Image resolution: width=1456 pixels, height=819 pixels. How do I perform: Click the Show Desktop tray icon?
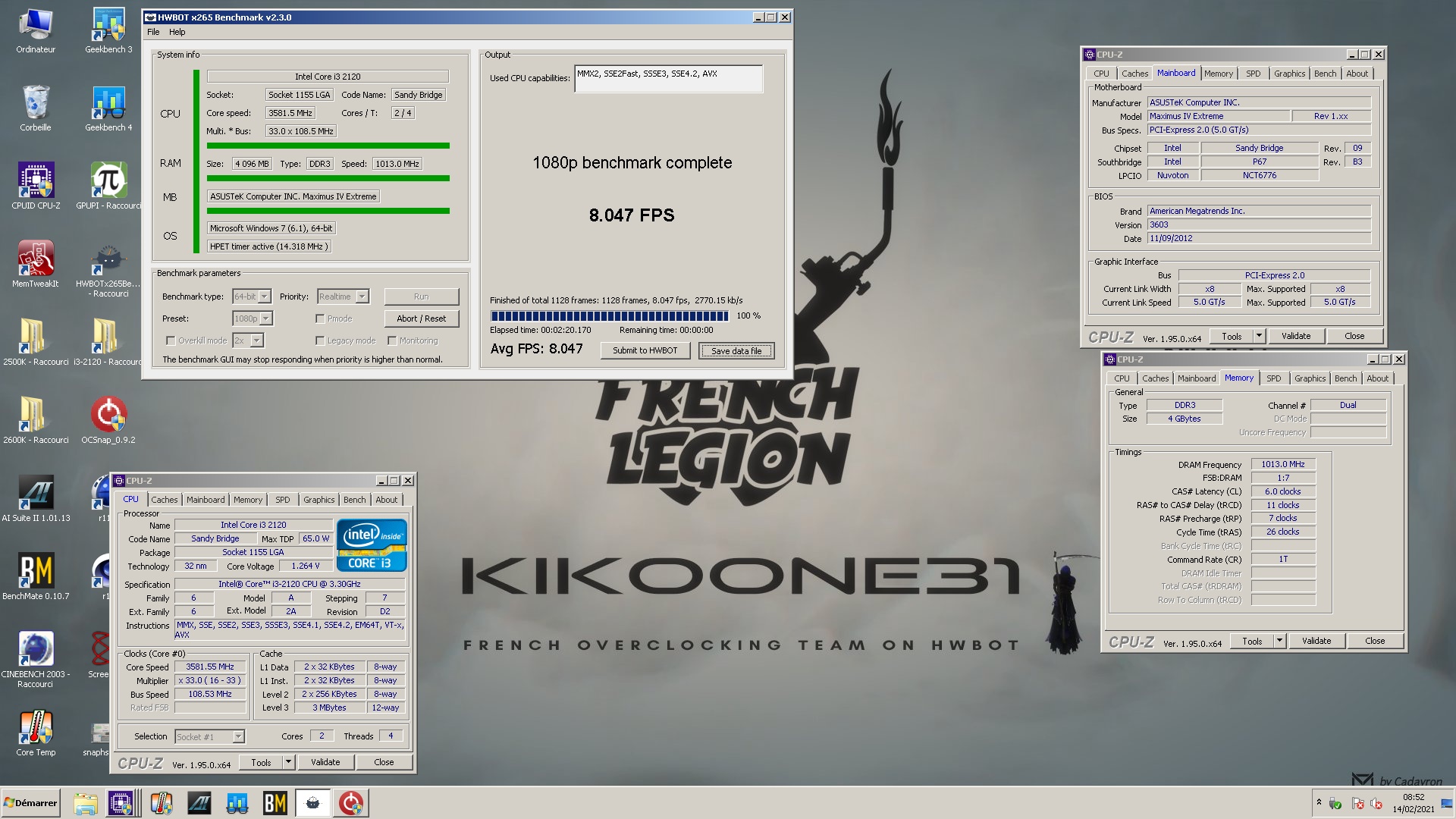coord(1448,803)
